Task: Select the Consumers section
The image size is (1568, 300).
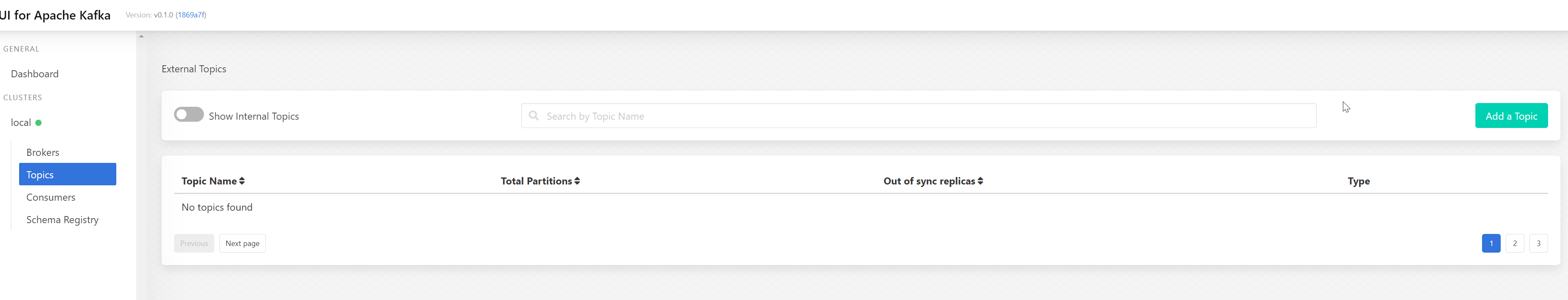Action: tap(51, 197)
